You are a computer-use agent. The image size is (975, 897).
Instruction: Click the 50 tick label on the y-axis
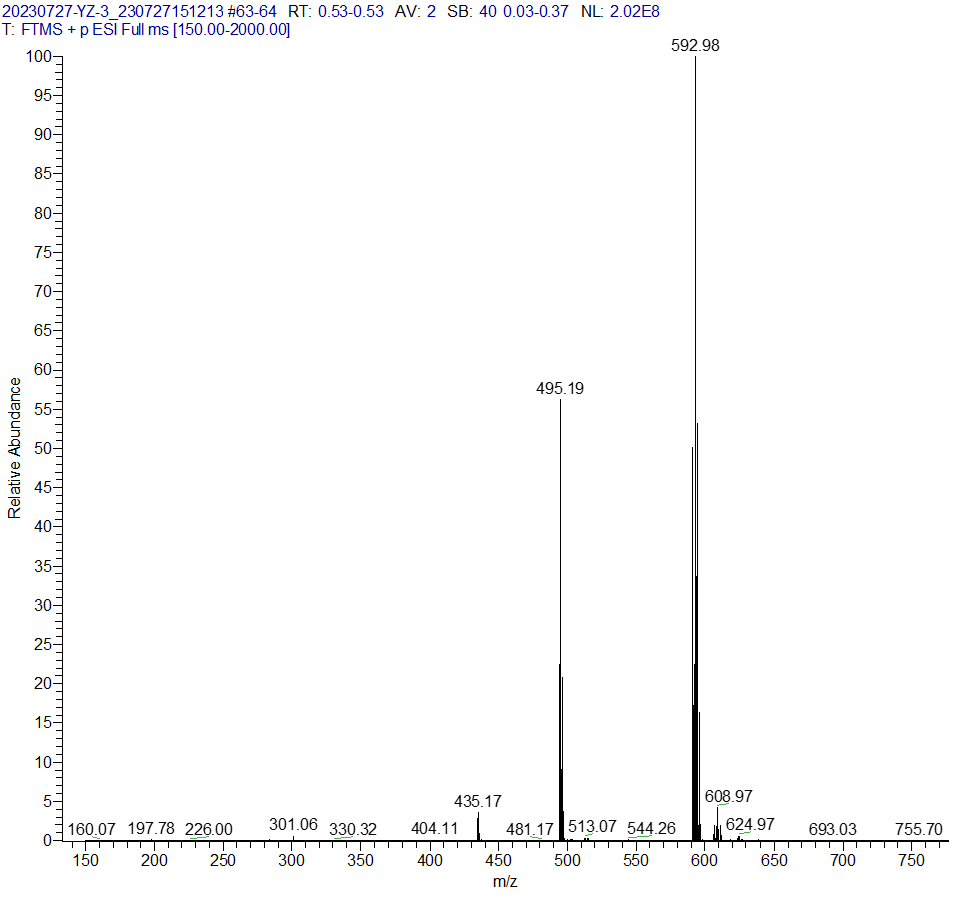pos(43,448)
